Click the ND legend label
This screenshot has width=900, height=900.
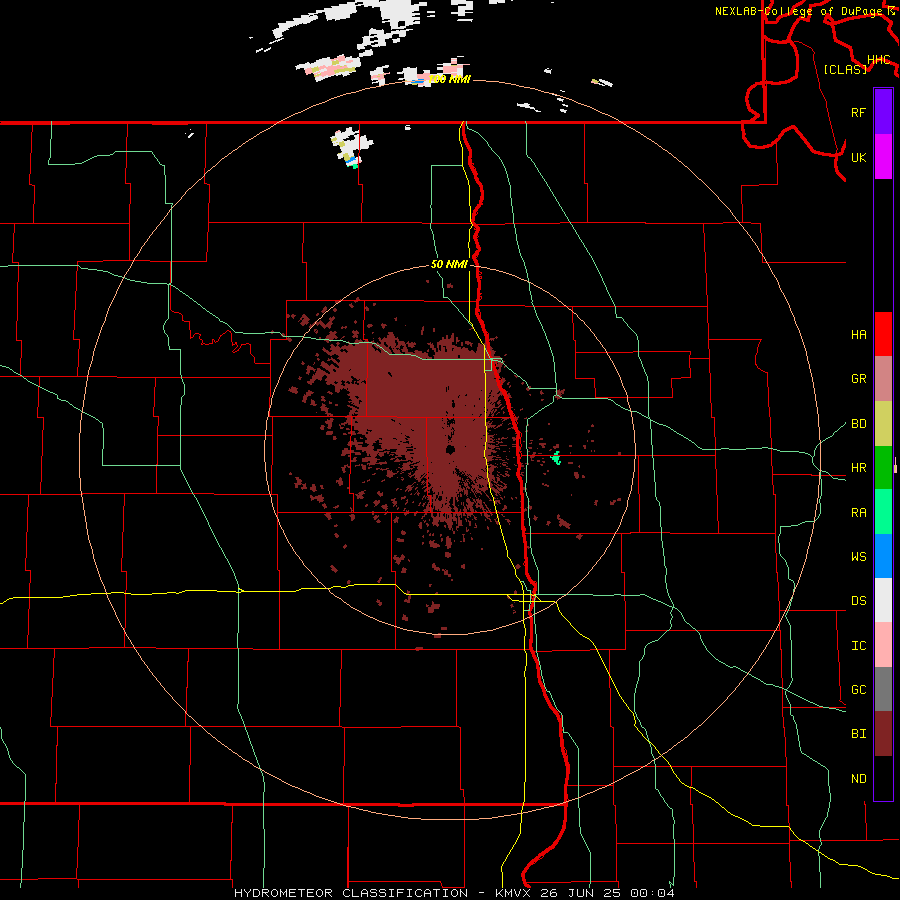858,778
